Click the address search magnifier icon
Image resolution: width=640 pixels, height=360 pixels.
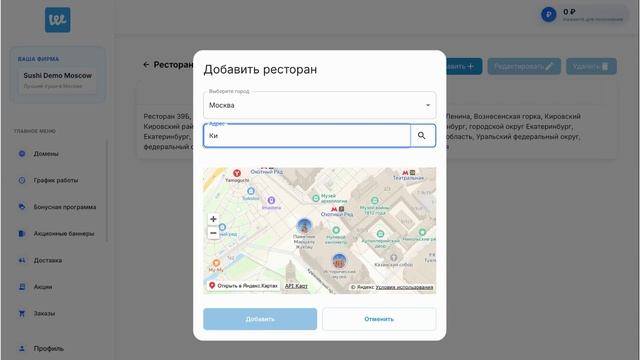coord(422,136)
